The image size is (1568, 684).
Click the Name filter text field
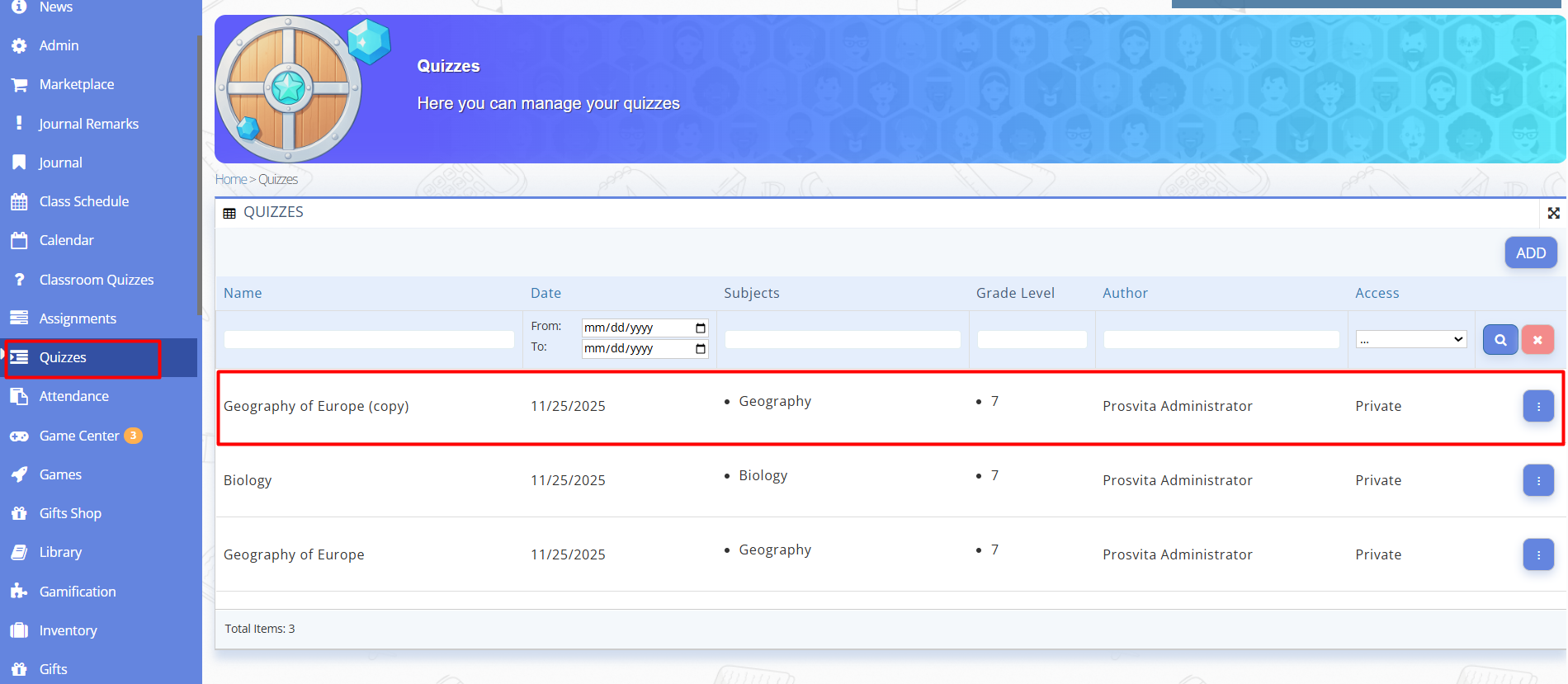[369, 340]
